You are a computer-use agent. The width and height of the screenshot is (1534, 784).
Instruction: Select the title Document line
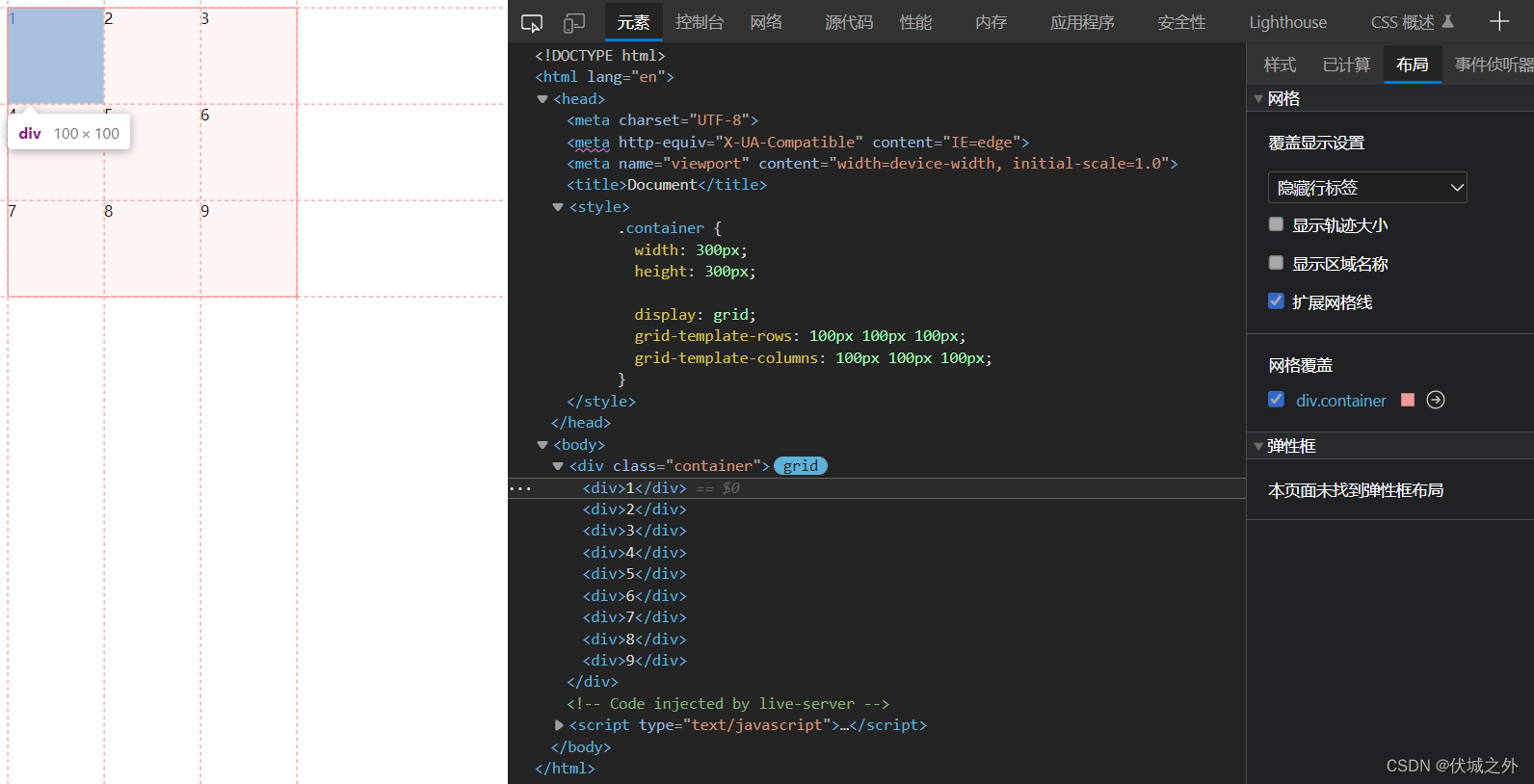[667, 185]
